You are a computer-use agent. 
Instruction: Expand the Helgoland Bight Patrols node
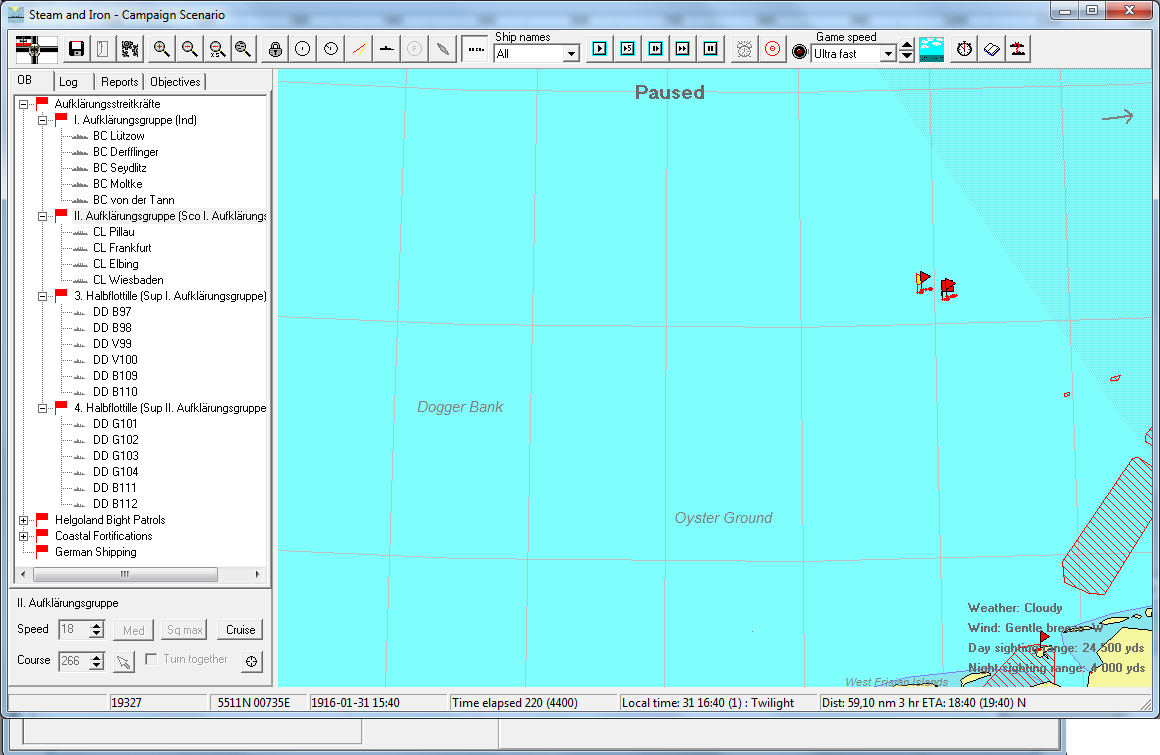coord(24,520)
